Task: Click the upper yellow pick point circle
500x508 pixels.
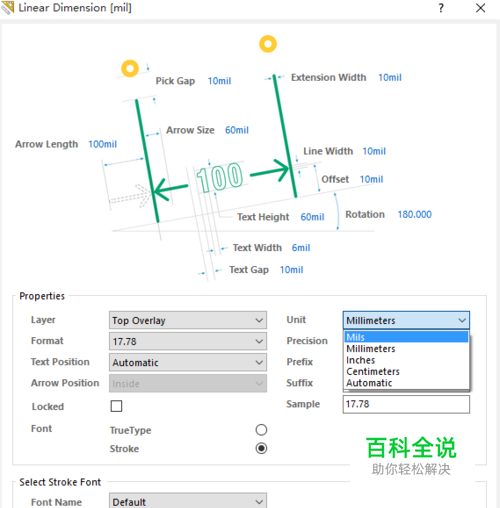Action: [x=268, y=44]
